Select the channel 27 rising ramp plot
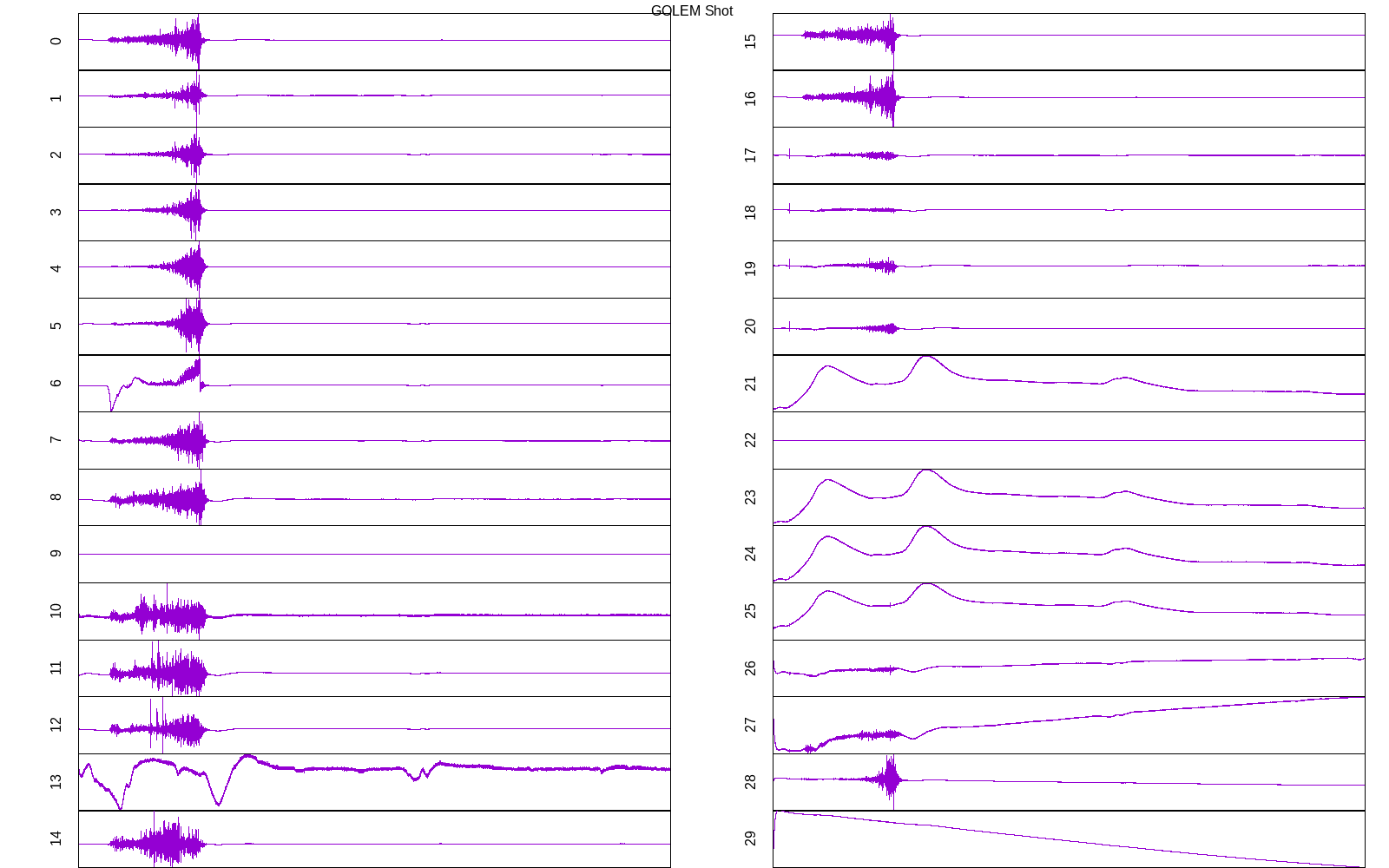This screenshot has width=1389, height=868. click(1069, 725)
